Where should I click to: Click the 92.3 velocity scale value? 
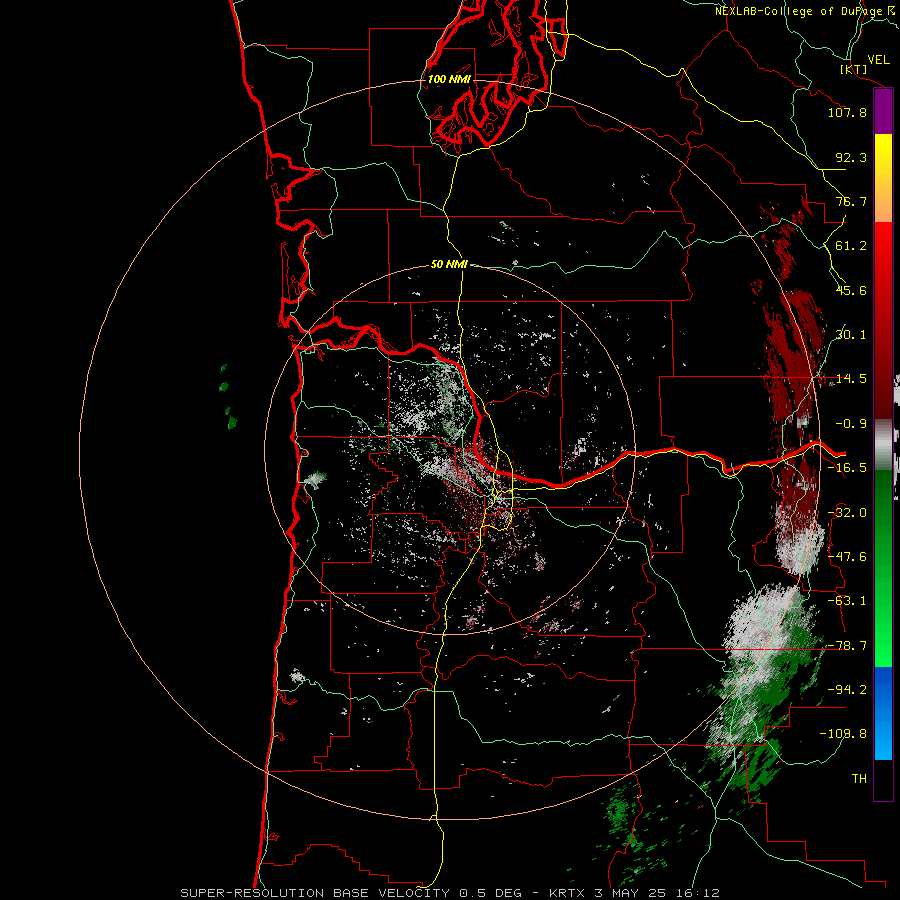tap(851, 157)
